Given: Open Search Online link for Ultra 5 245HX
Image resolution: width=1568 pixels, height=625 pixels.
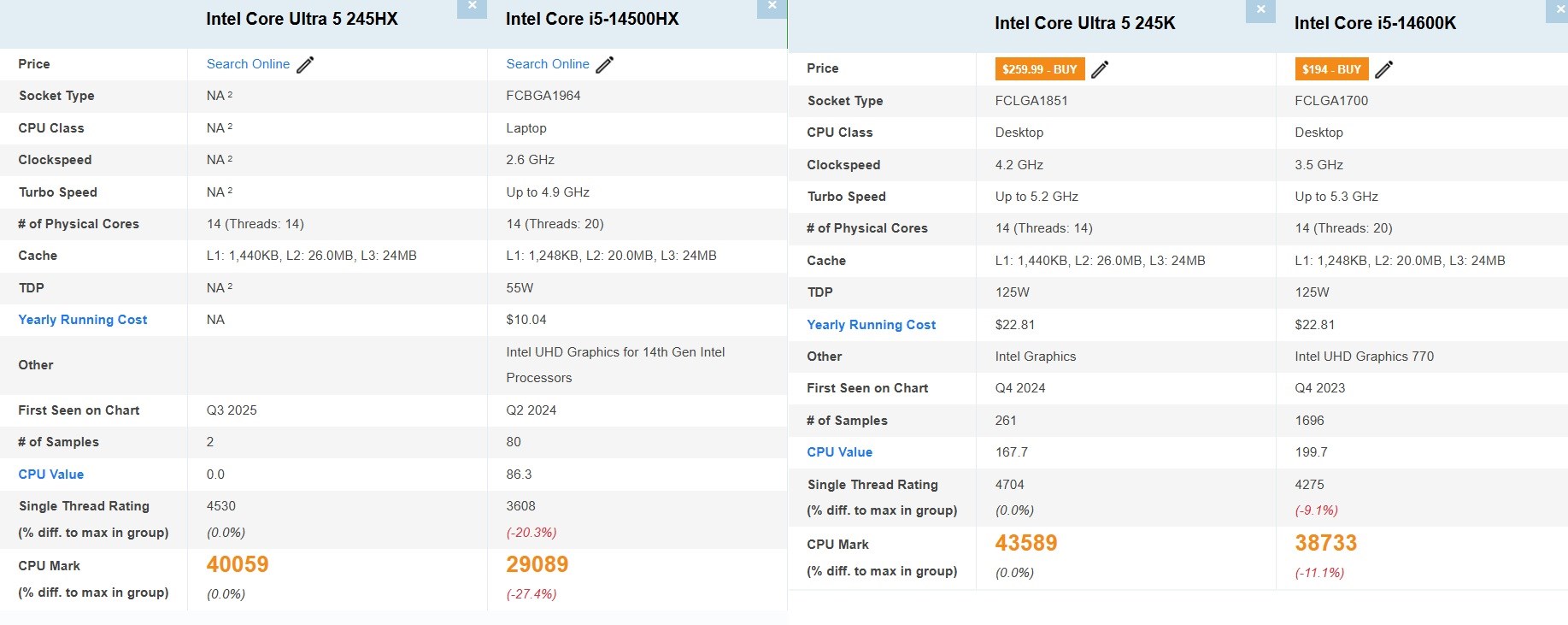Looking at the screenshot, I should [248, 64].
